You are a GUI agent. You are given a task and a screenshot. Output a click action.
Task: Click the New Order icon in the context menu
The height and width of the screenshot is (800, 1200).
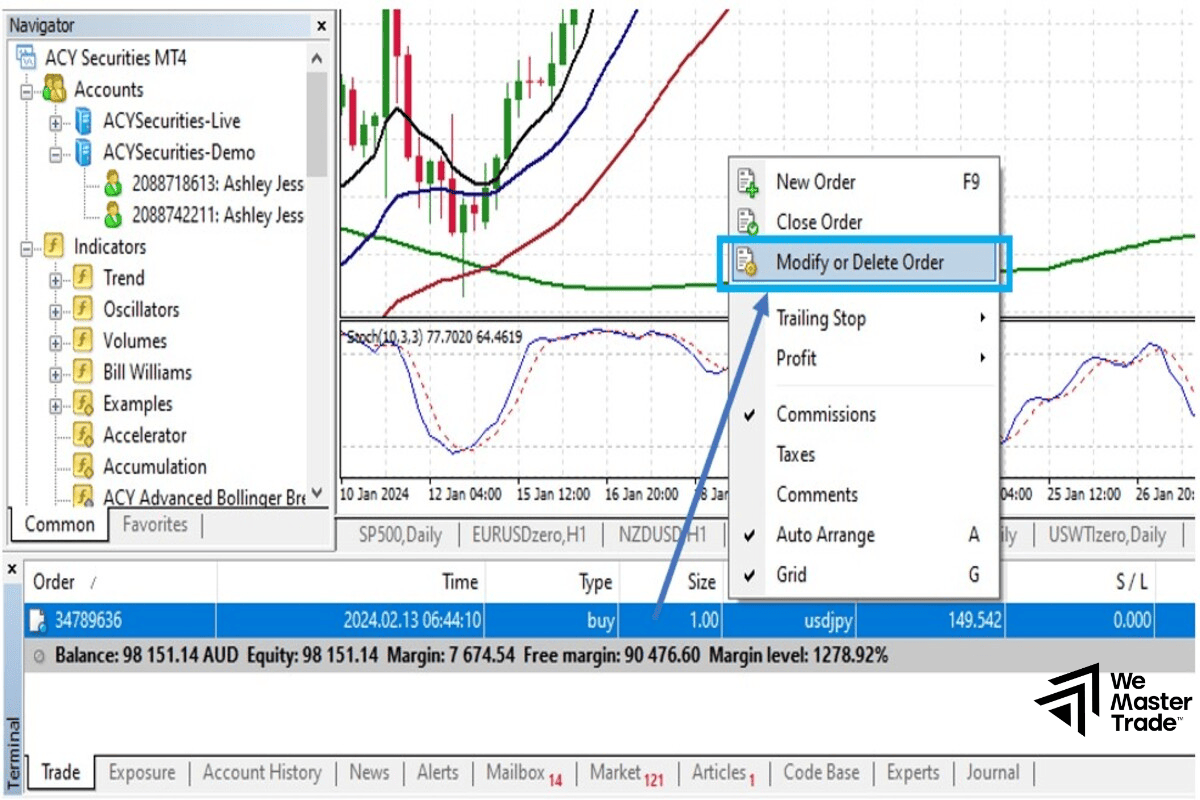click(x=746, y=182)
